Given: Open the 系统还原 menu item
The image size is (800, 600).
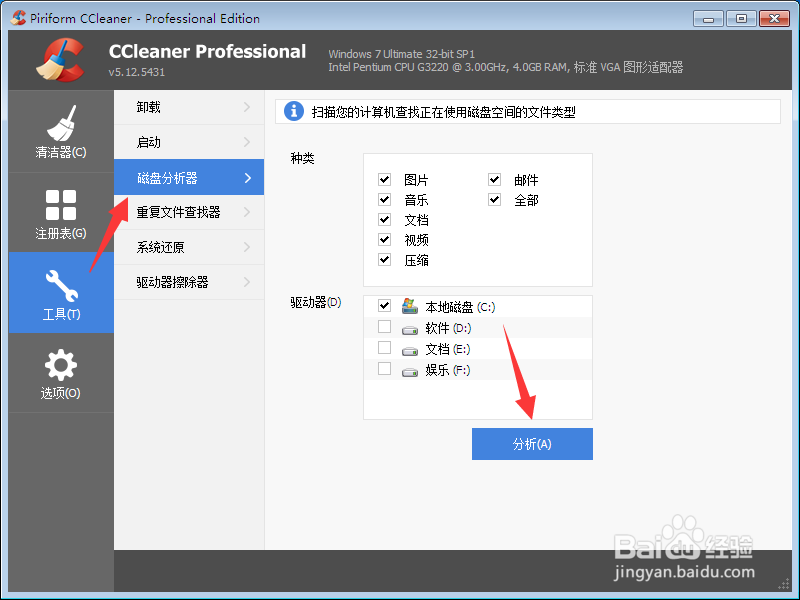Looking at the screenshot, I should point(189,247).
